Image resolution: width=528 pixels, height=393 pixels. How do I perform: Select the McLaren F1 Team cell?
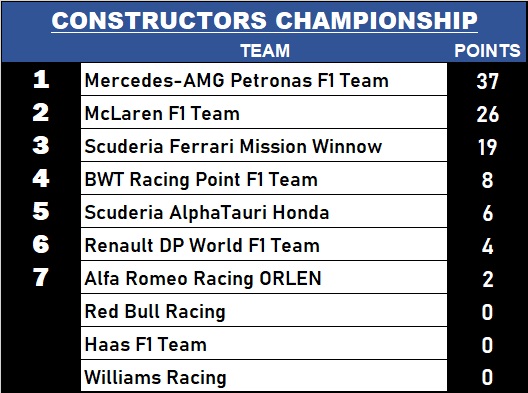(264, 112)
